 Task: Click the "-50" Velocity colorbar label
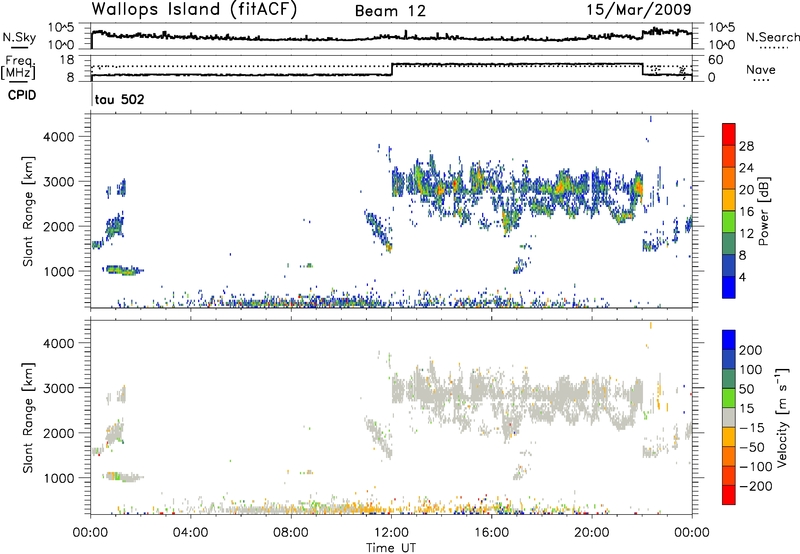752,447
